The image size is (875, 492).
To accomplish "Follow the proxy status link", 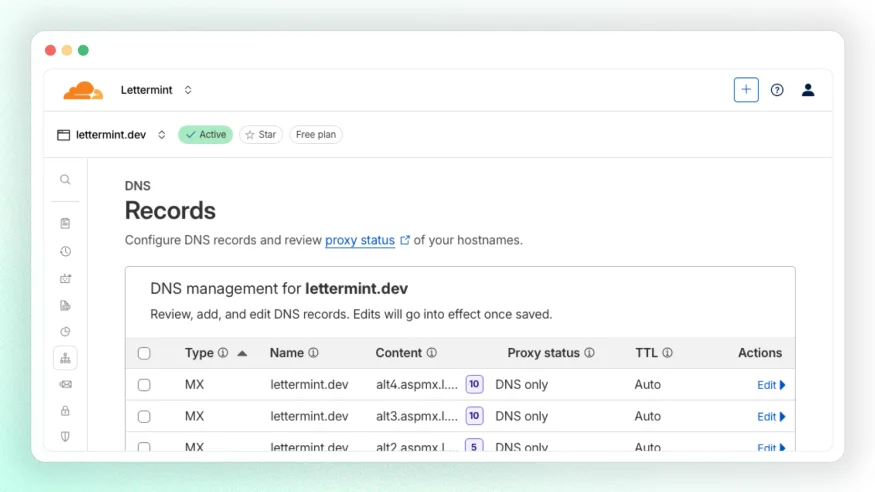I will (360, 240).
